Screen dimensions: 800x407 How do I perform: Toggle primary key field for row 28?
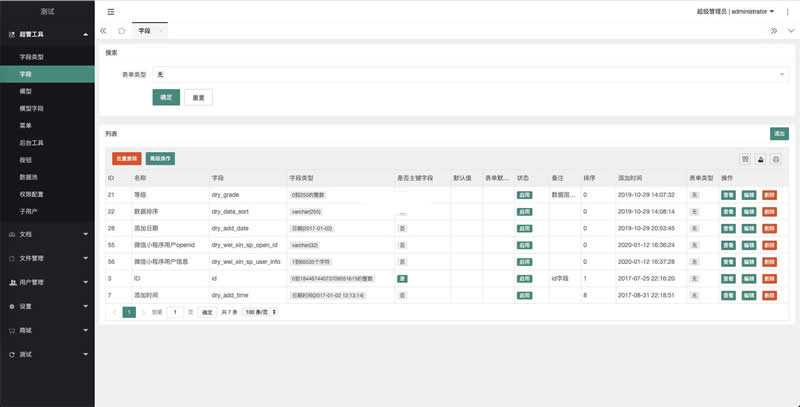tap(402, 229)
